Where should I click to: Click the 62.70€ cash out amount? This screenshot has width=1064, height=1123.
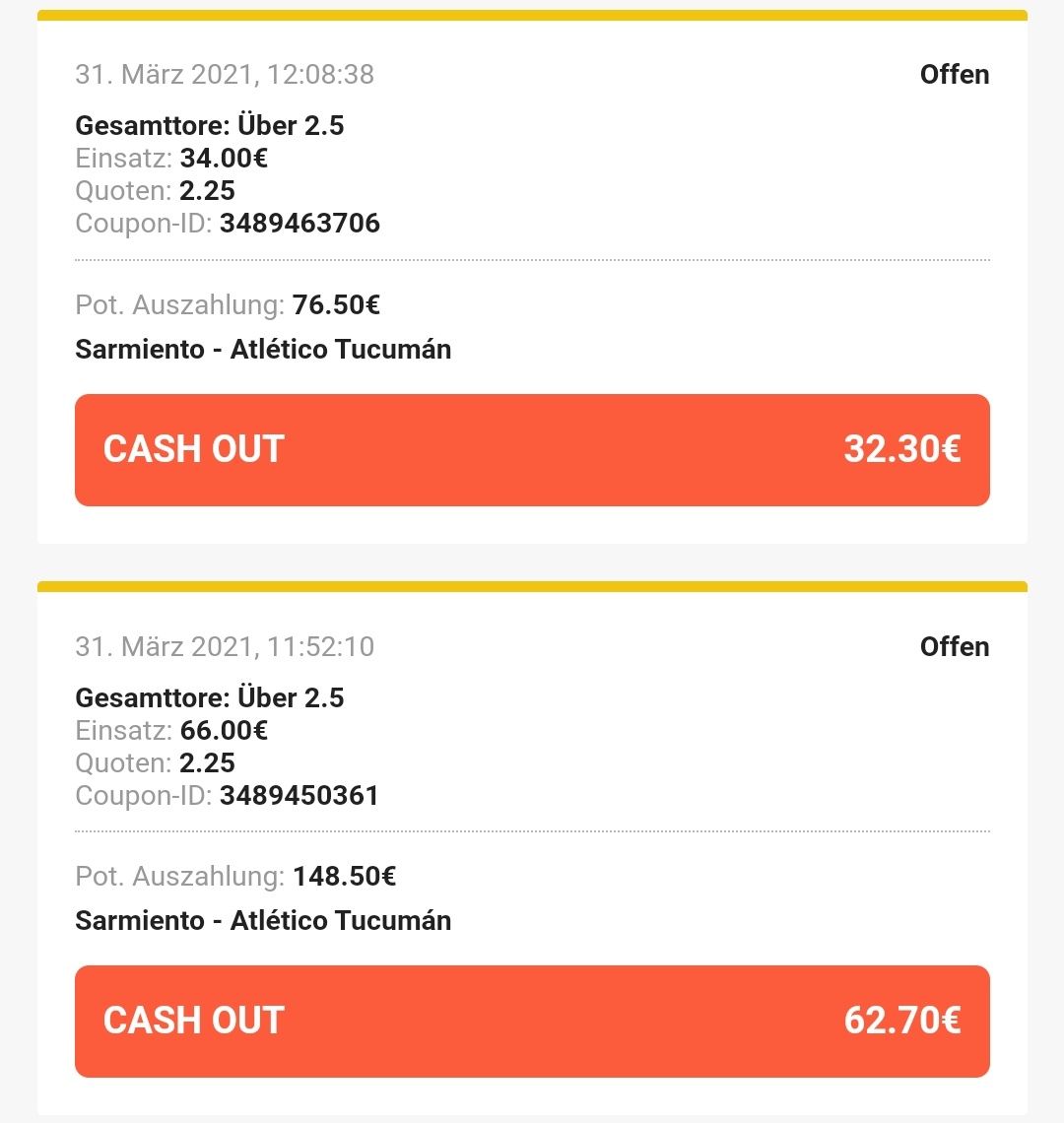click(x=902, y=1020)
